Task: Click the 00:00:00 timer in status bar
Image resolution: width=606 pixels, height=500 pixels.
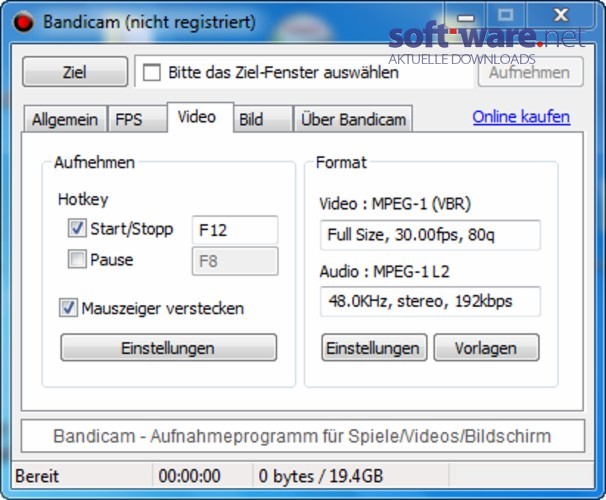Action: [189, 476]
